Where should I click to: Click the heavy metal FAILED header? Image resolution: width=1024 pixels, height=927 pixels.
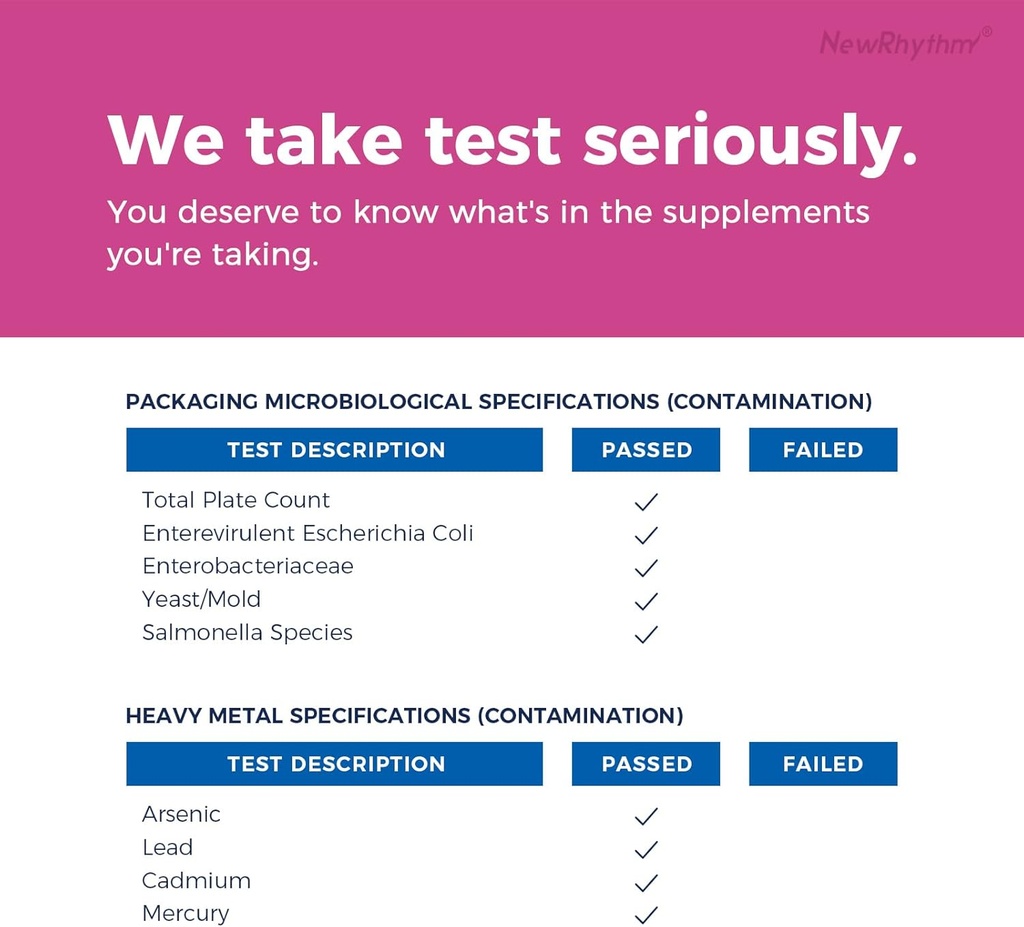(x=823, y=764)
